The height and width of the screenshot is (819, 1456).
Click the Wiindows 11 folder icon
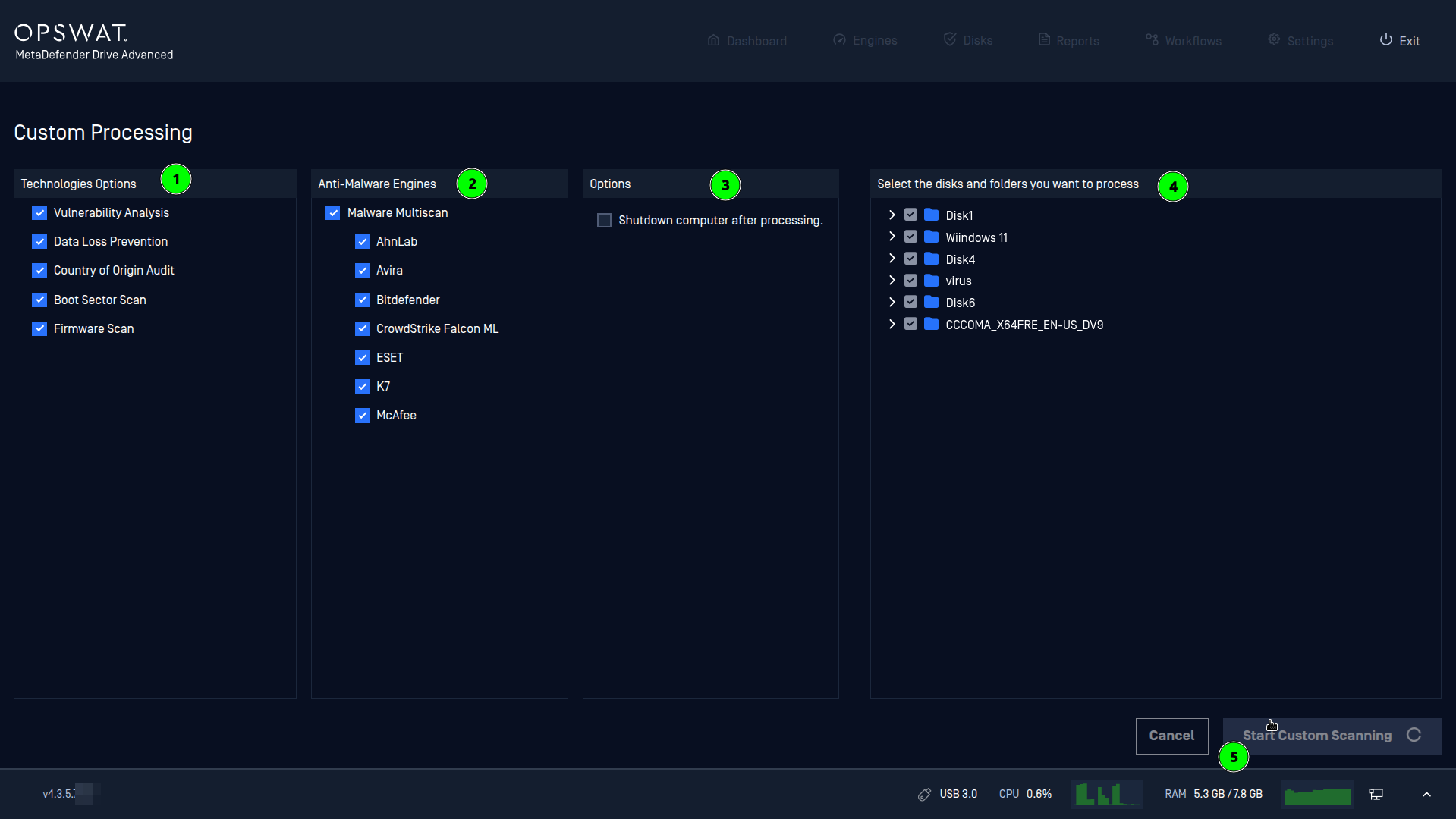[931, 237]
